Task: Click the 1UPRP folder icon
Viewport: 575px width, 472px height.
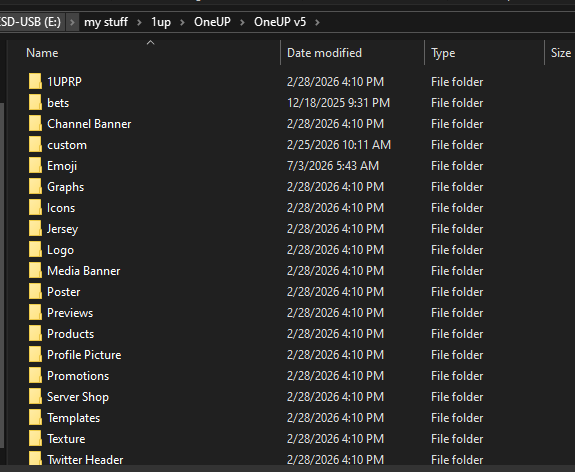Action: tap(35, 81)
